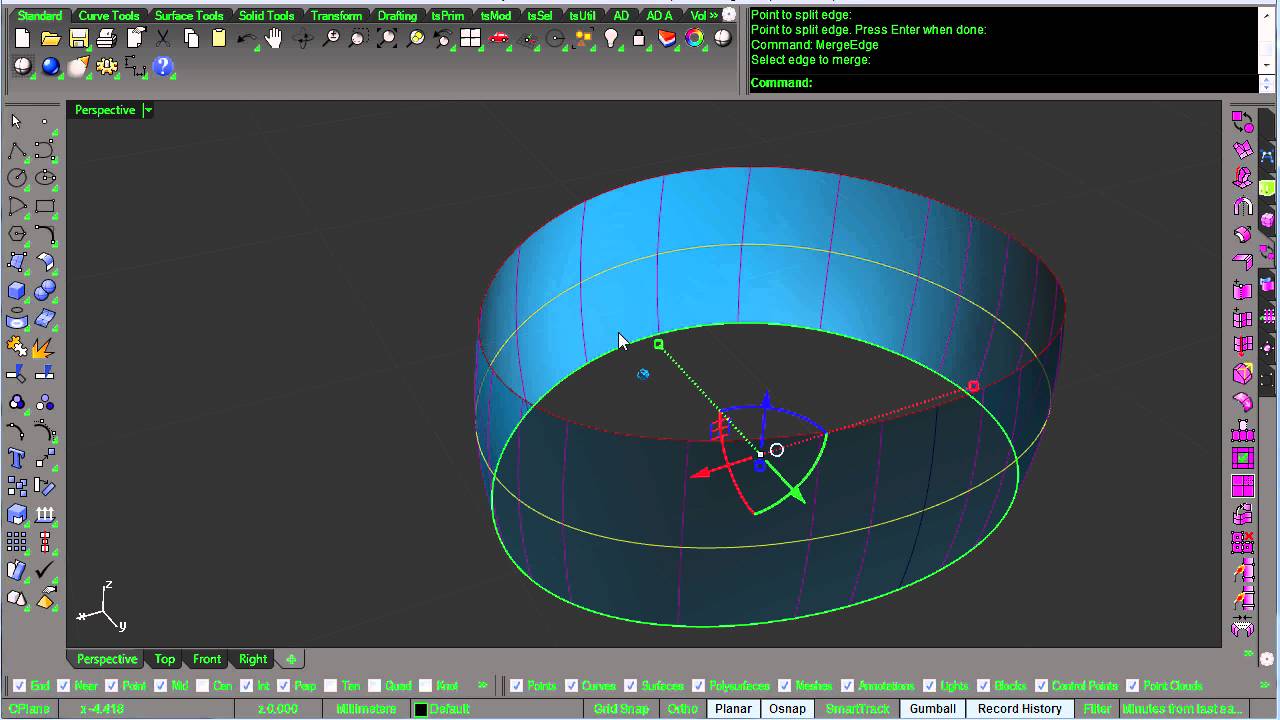Viewport: 1280px width, 720px height.
Task: Toggle Osnap in the status bar
Action: click(787, 709)
